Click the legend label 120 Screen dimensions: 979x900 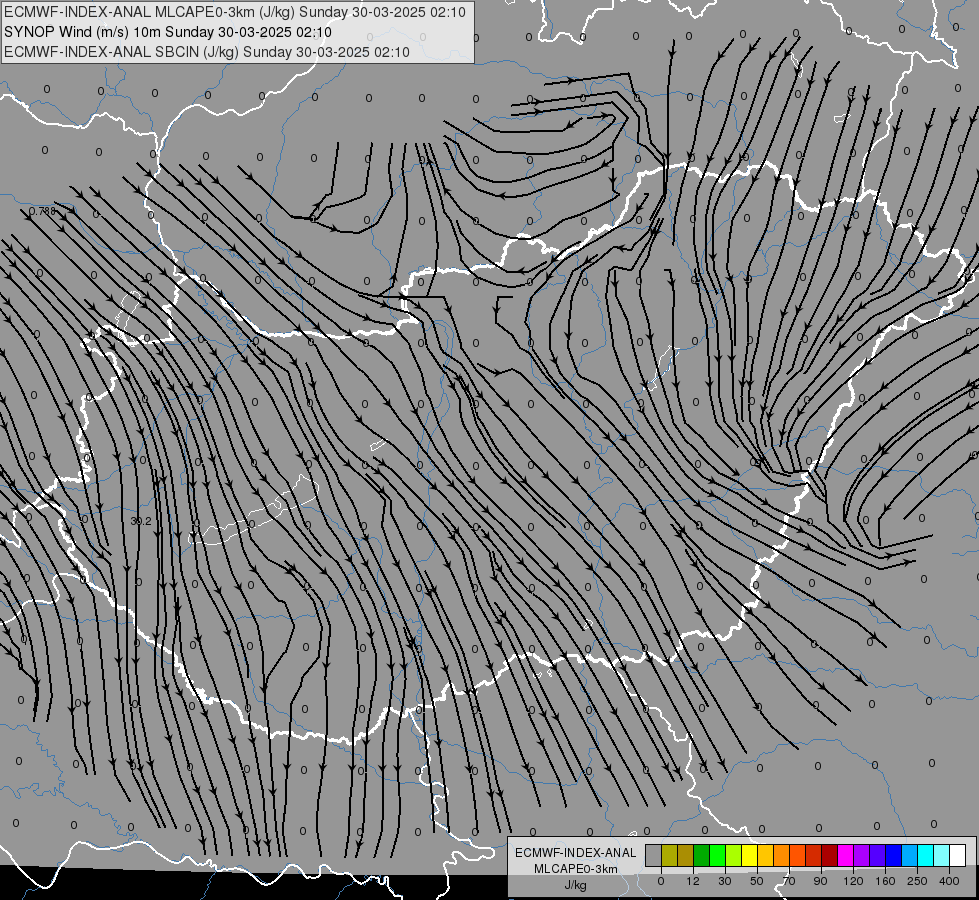(x=854, y=881)
